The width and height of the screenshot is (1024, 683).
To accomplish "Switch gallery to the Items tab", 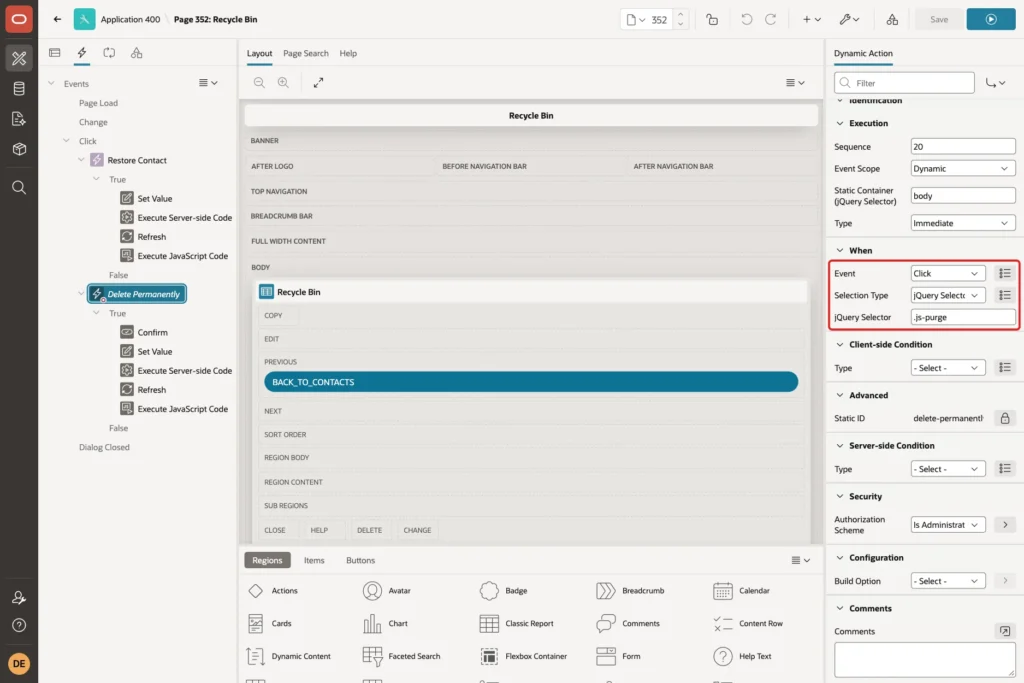I will pyautogui.click(x=314, y=560).
